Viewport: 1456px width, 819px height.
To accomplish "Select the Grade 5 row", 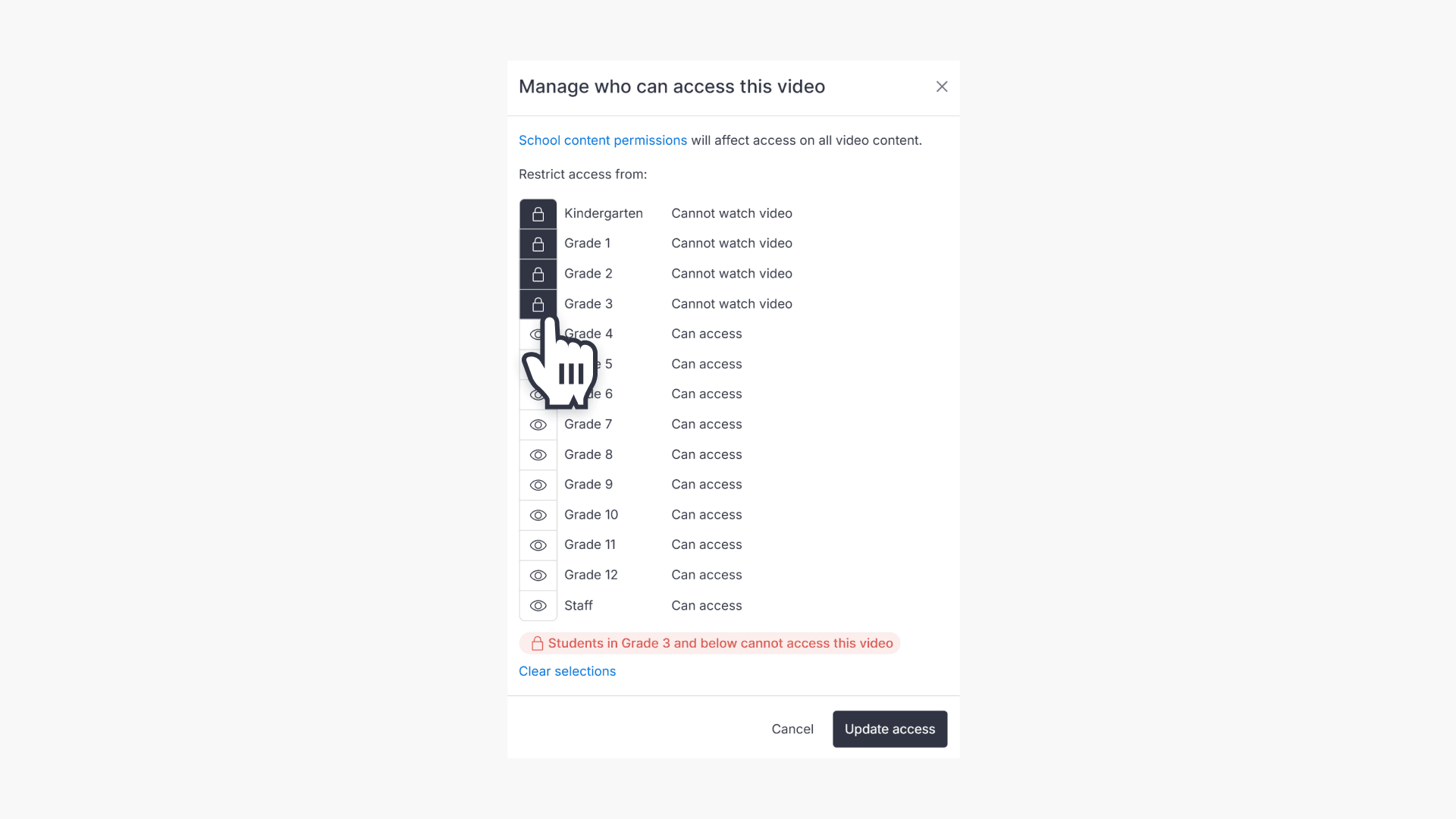I will point(538,364).
